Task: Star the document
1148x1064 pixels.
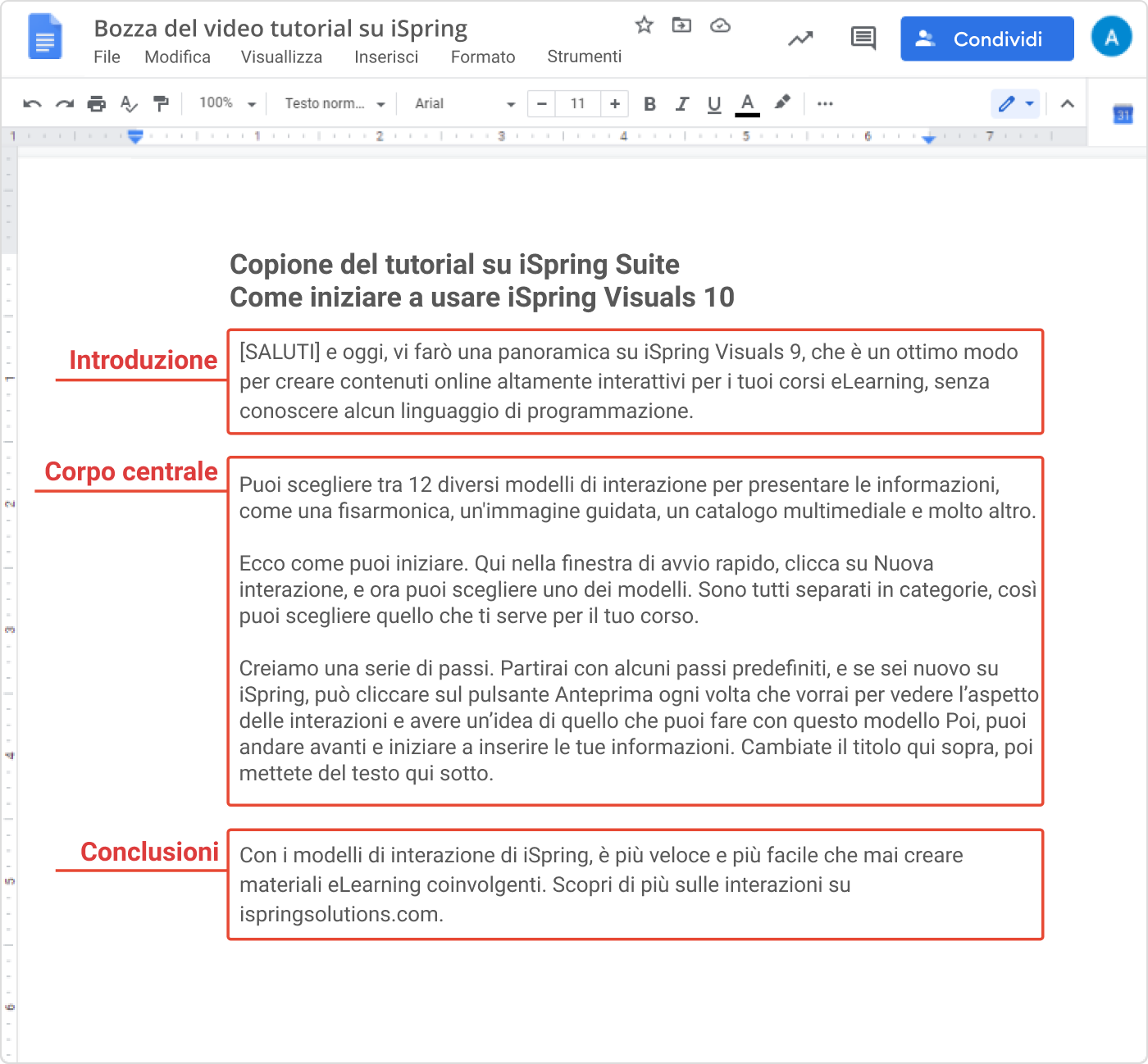Action: 645,25
